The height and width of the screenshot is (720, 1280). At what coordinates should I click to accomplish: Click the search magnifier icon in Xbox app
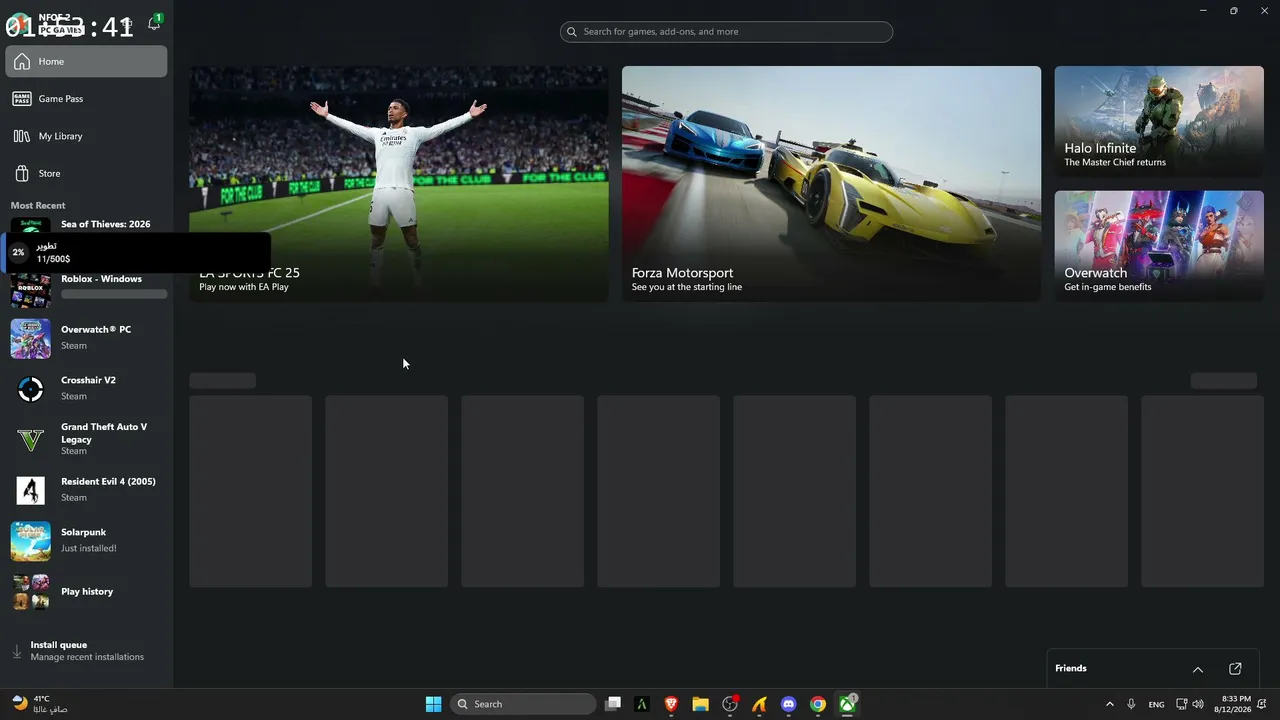[x=572, y=32]
